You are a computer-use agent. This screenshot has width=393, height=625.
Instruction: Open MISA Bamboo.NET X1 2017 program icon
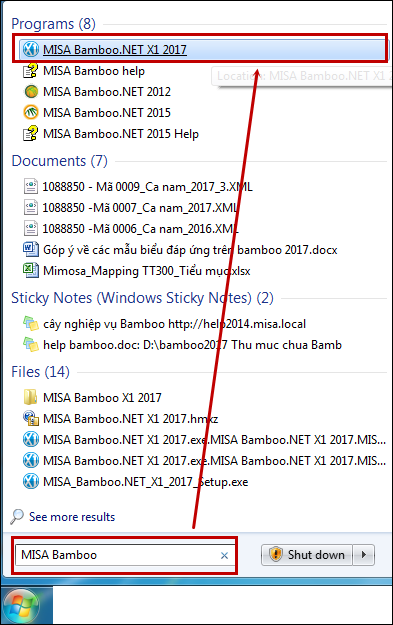(x=31, y=49)
